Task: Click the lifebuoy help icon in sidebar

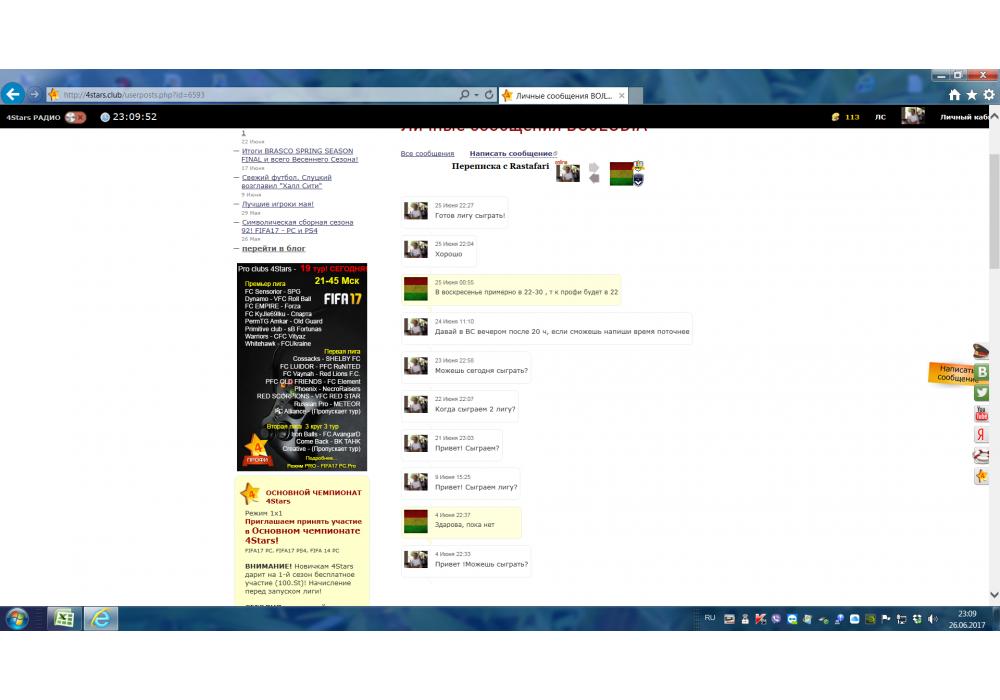Action: 981,456
